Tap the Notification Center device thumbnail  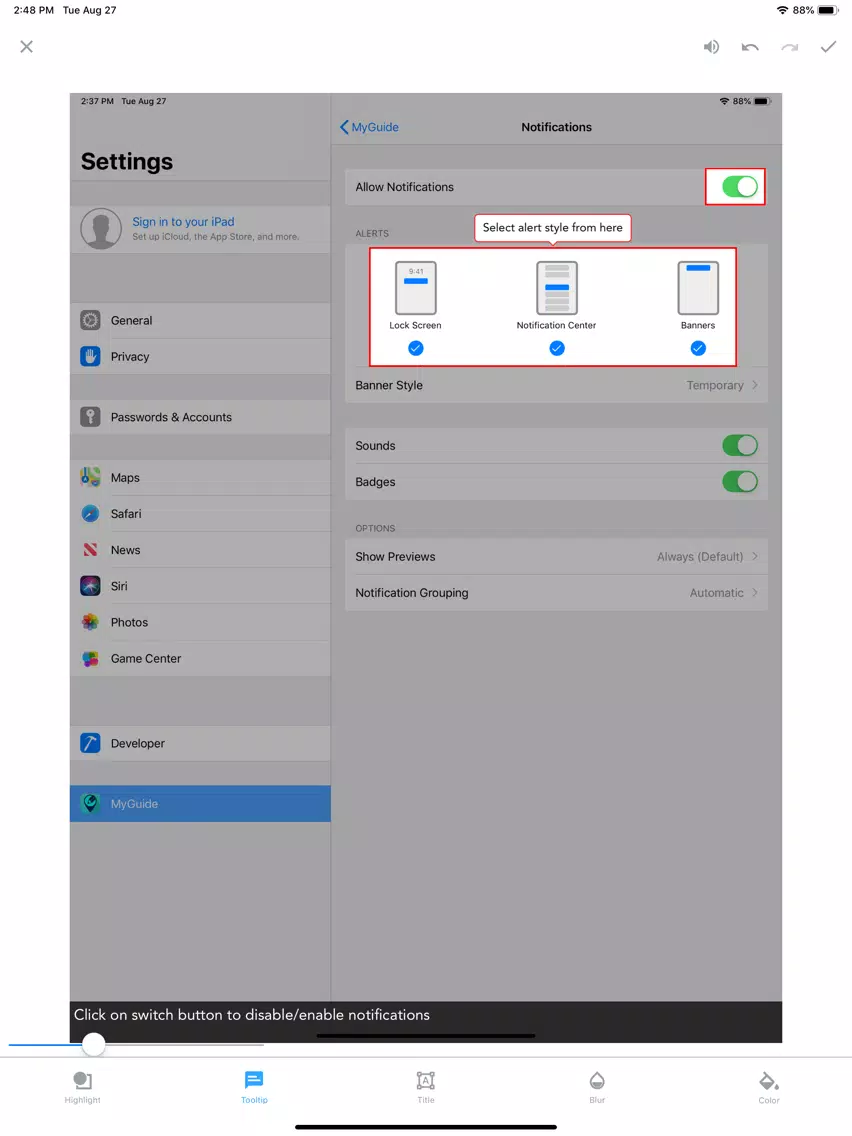557,288
